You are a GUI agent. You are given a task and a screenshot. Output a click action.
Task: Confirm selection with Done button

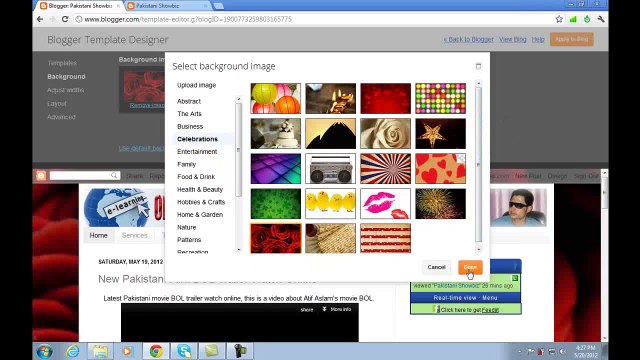[470, 267]
